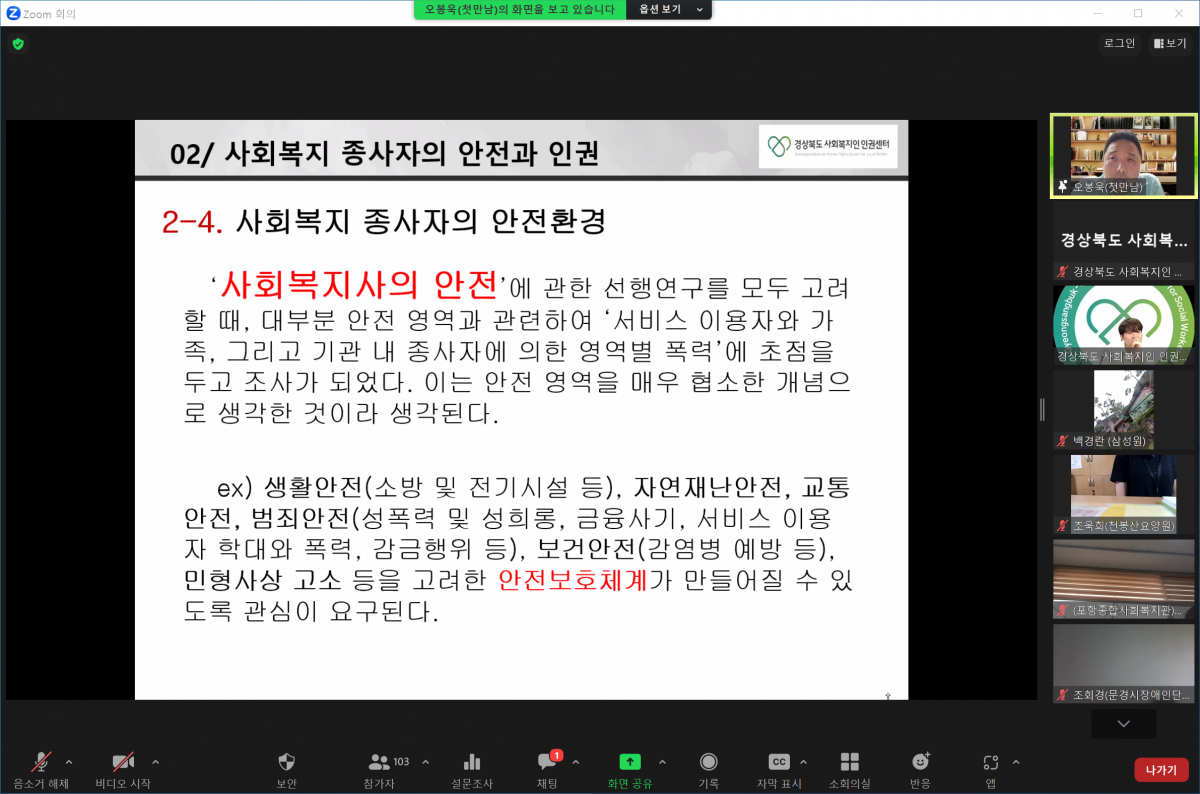Click the Zoom logo in title bar
This screenshot has height=794, width=1200.
click(13, 13)
